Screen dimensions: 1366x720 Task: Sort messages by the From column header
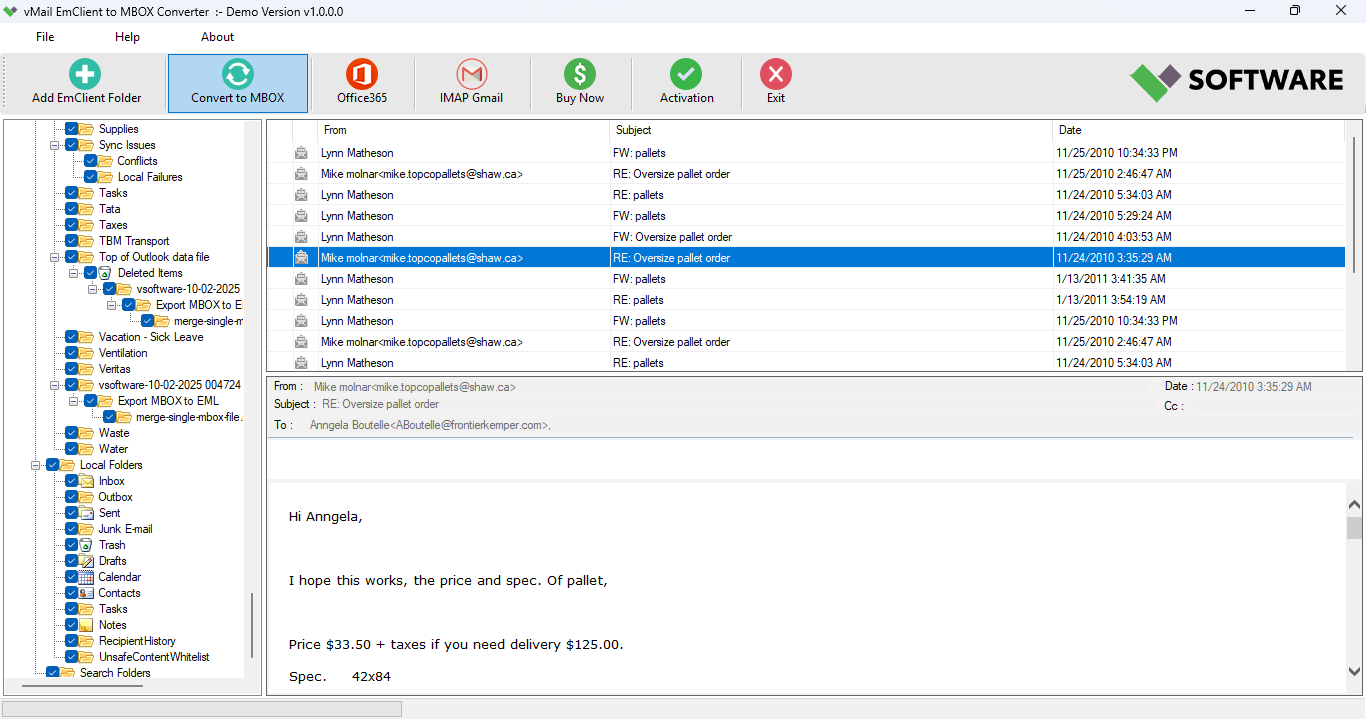463,130
